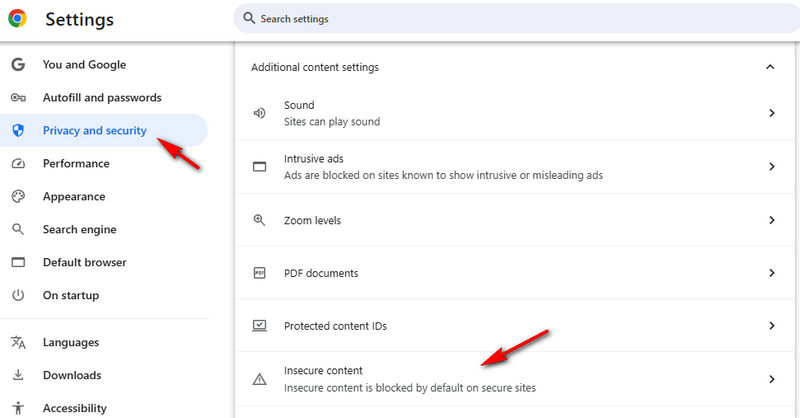Screen dimensions: 800x418
Task: Click the PDF icon in PDF documents row
Action: tap(259, 273)
